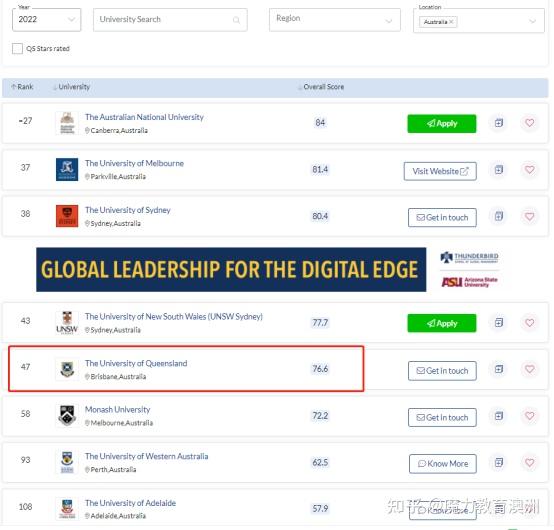
Task: Click Australian National University logo
Action: (67, 123)
